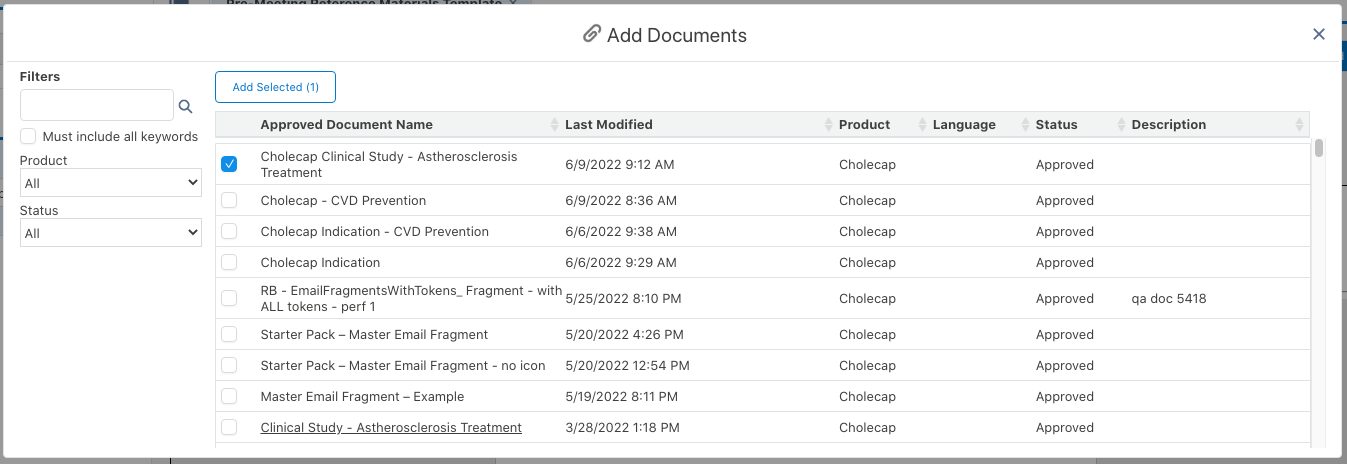Screen dimensions: 1347x464
Task: Sort by Description column arrows
Action: click(x=1300, y=125)
